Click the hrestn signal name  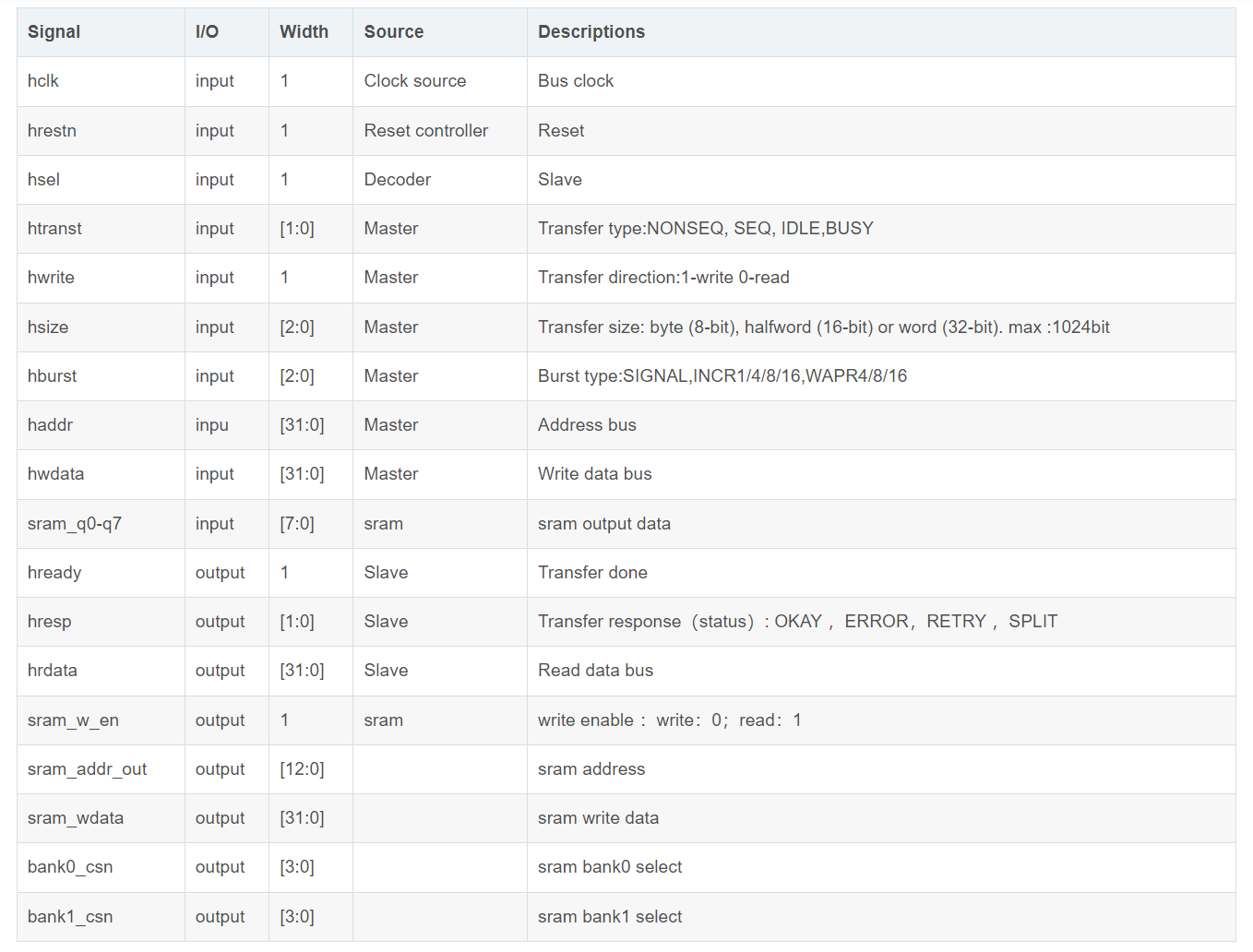[52, 131]
